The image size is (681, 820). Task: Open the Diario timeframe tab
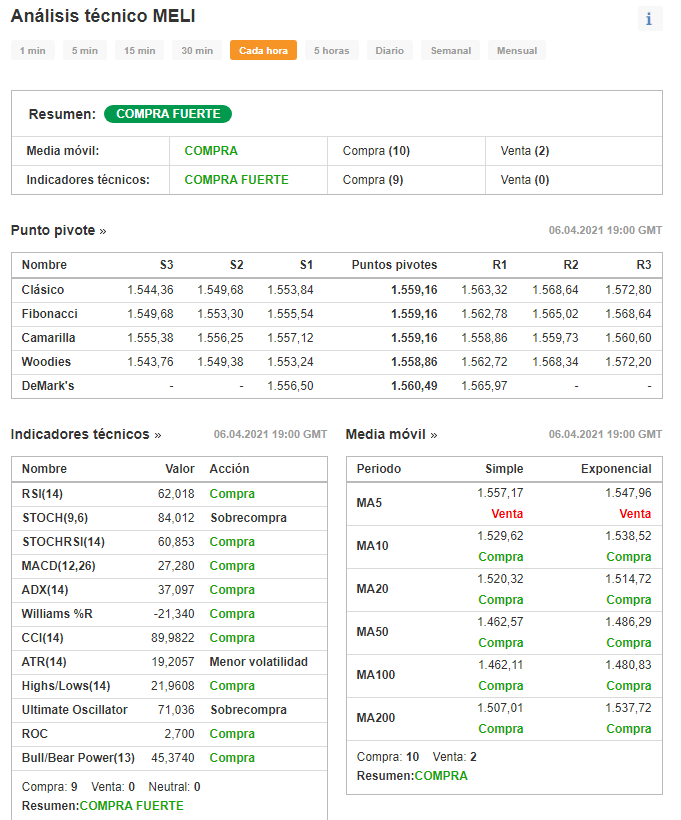tap(390, 51)
